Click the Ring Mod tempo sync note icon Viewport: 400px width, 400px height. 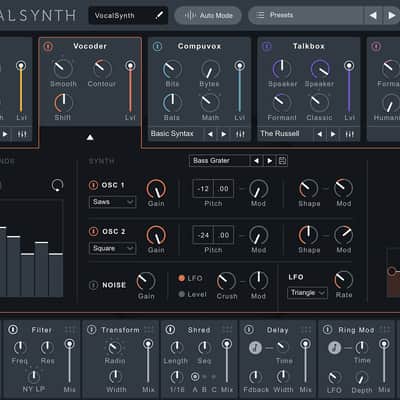pos(334,348)
